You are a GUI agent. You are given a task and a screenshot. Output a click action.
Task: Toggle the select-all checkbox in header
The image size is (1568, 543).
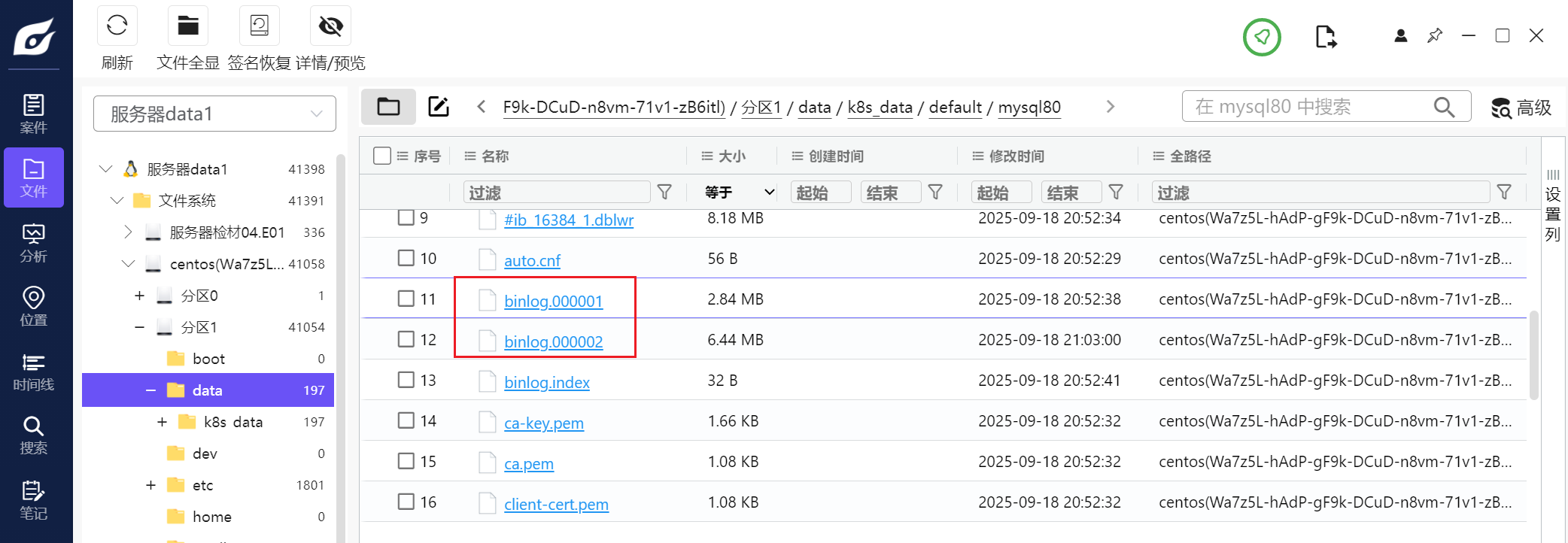(382, 156)
